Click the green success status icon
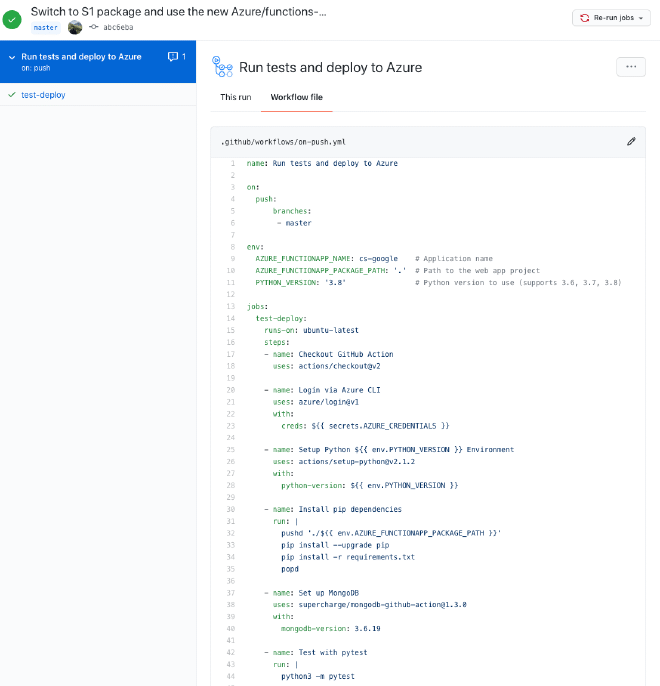The width and height of the screenshot is (660, 686). [x=12, y=20]
